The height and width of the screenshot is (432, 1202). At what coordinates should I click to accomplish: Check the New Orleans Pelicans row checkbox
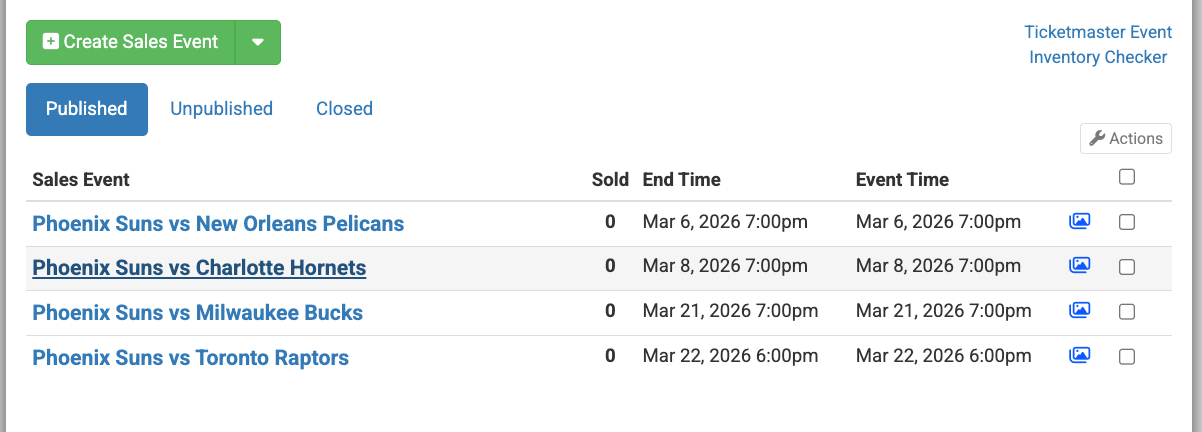1127,222
